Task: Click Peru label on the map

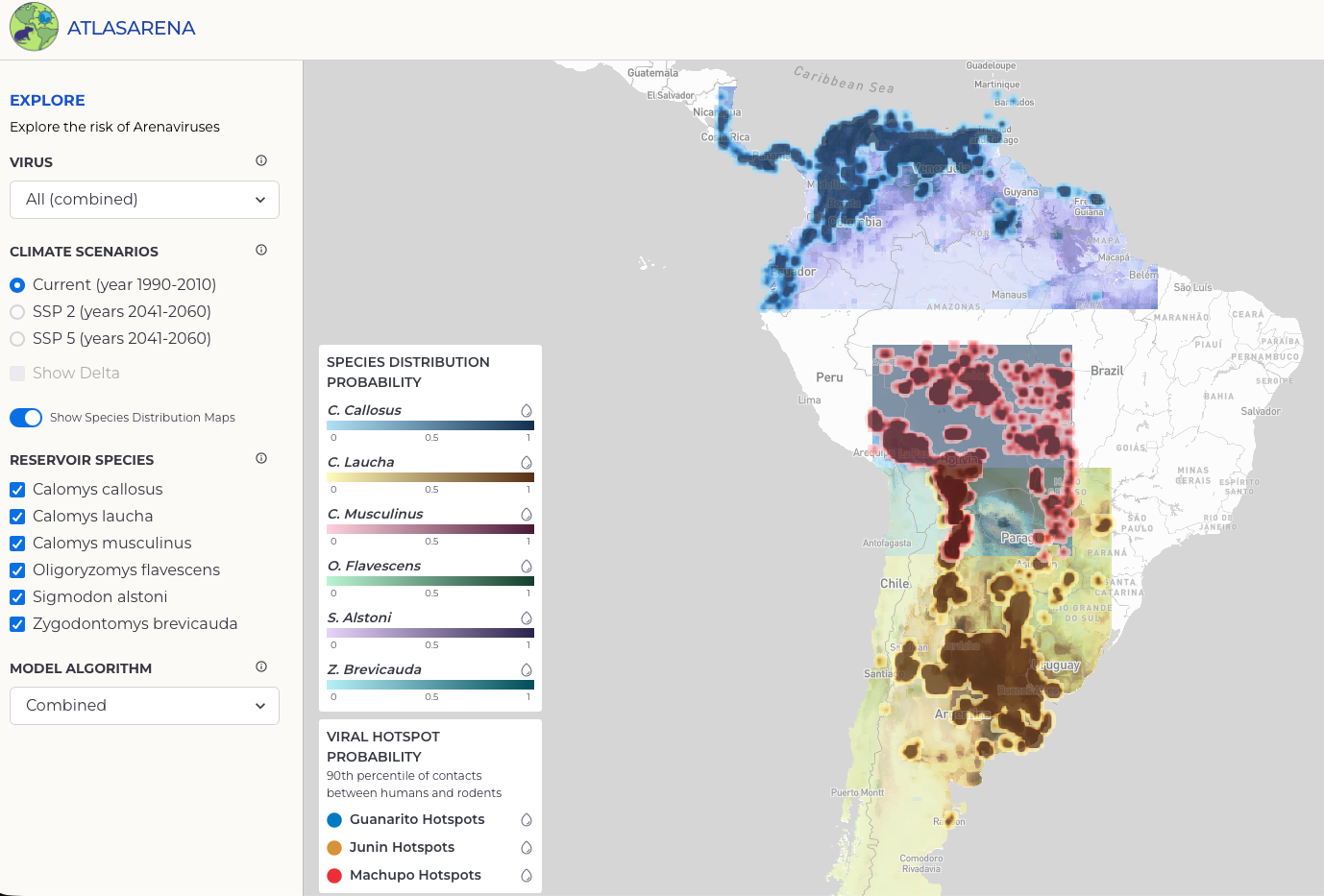Action: click(829, 377)
